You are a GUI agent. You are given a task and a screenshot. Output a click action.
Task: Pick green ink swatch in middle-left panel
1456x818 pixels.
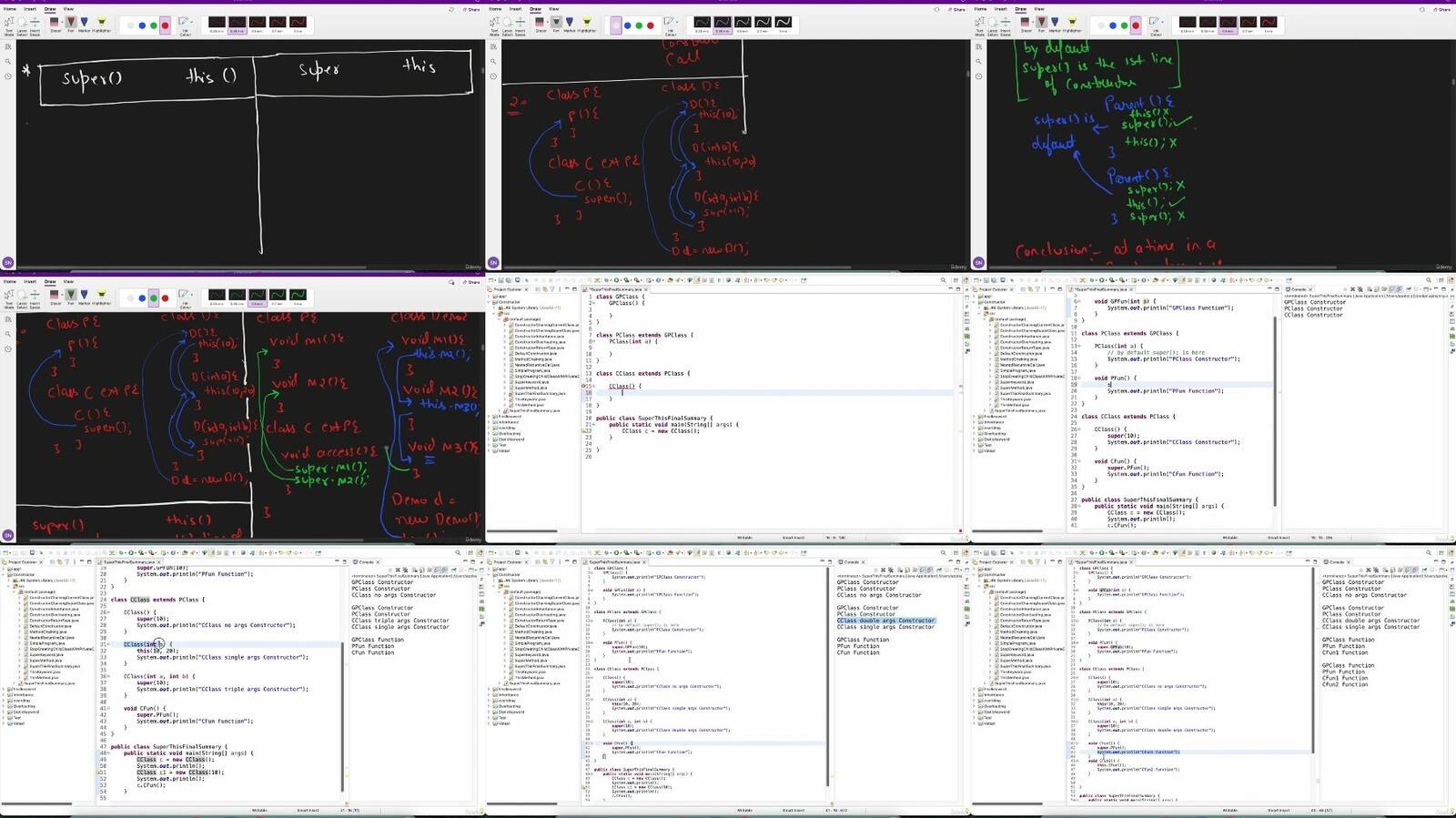pos(154,298)
